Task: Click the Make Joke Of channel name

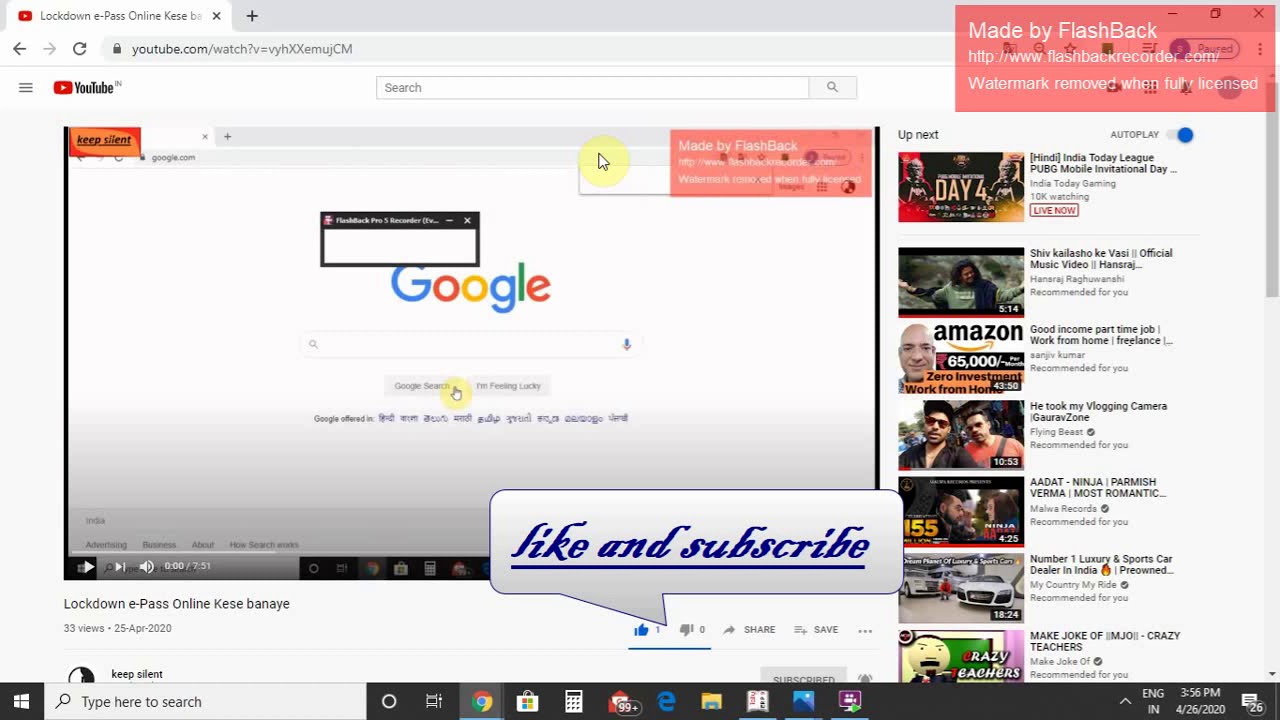Action: point(1060,662)
